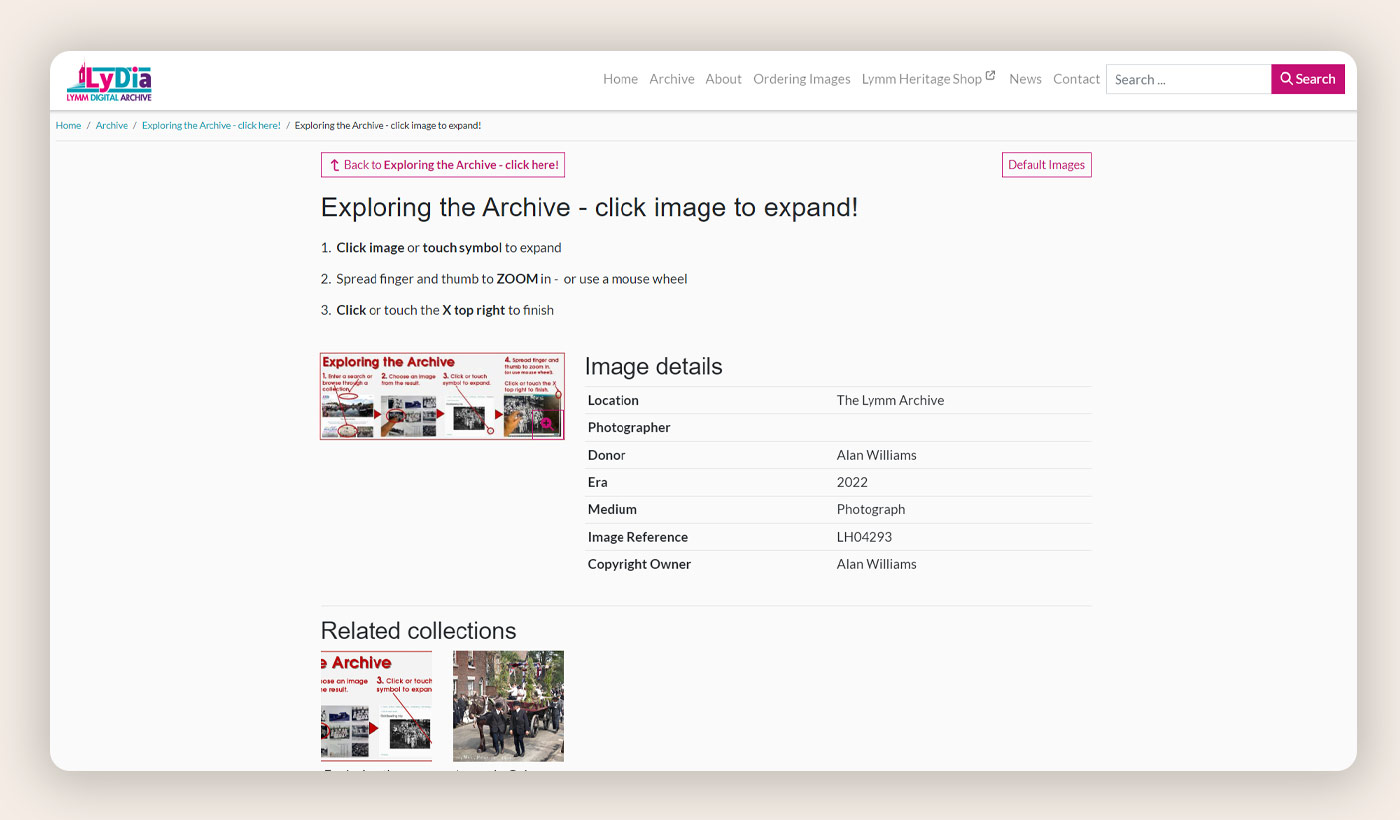Open the About page from the navbar
Screen dimensions: 1400x820
pos(723,79)
